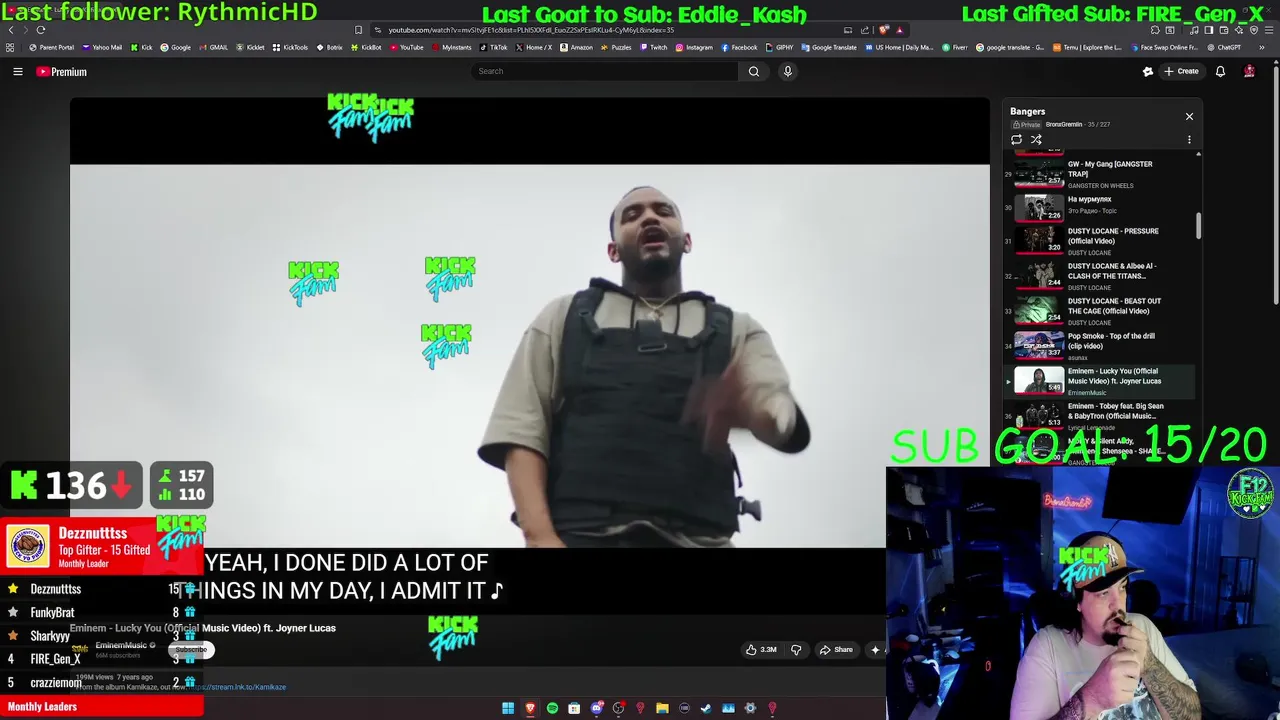
Task: Select BEAST OUT THE CAGE playlist entry
Action: pos(1100,311)
